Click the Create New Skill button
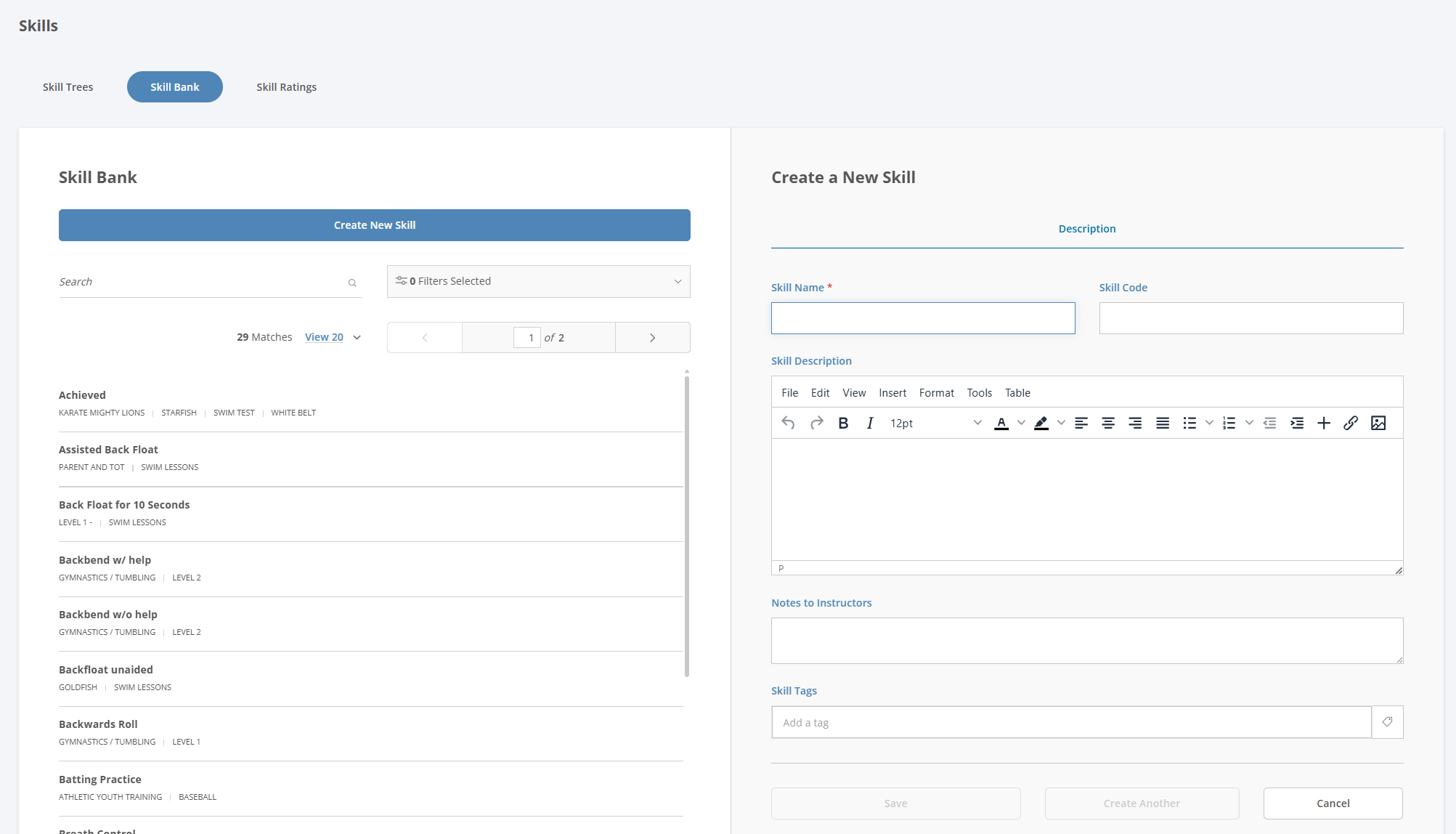1456x834 pixels. tap(375, 225)
